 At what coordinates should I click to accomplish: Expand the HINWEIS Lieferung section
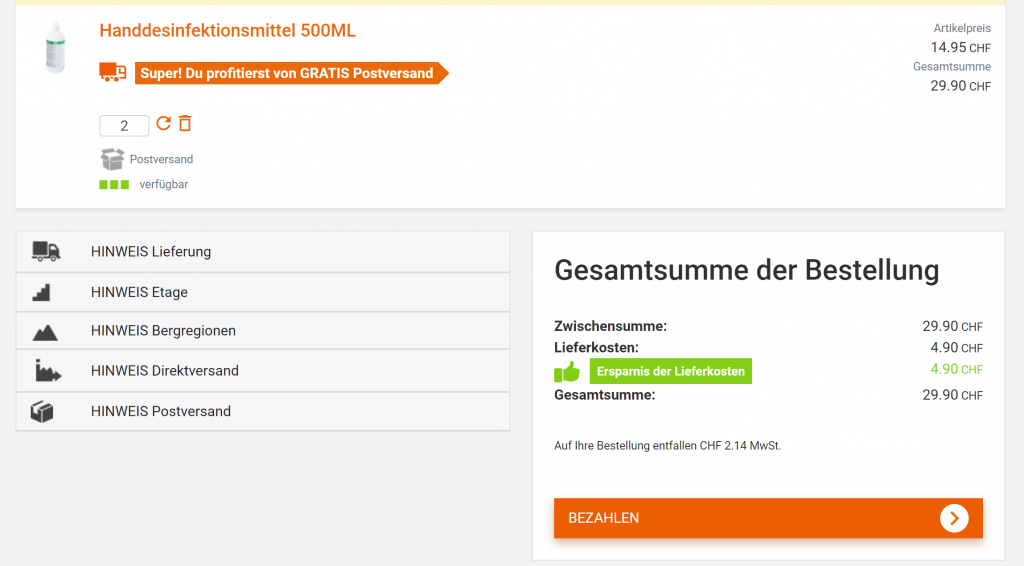click(x=151, y=252)
